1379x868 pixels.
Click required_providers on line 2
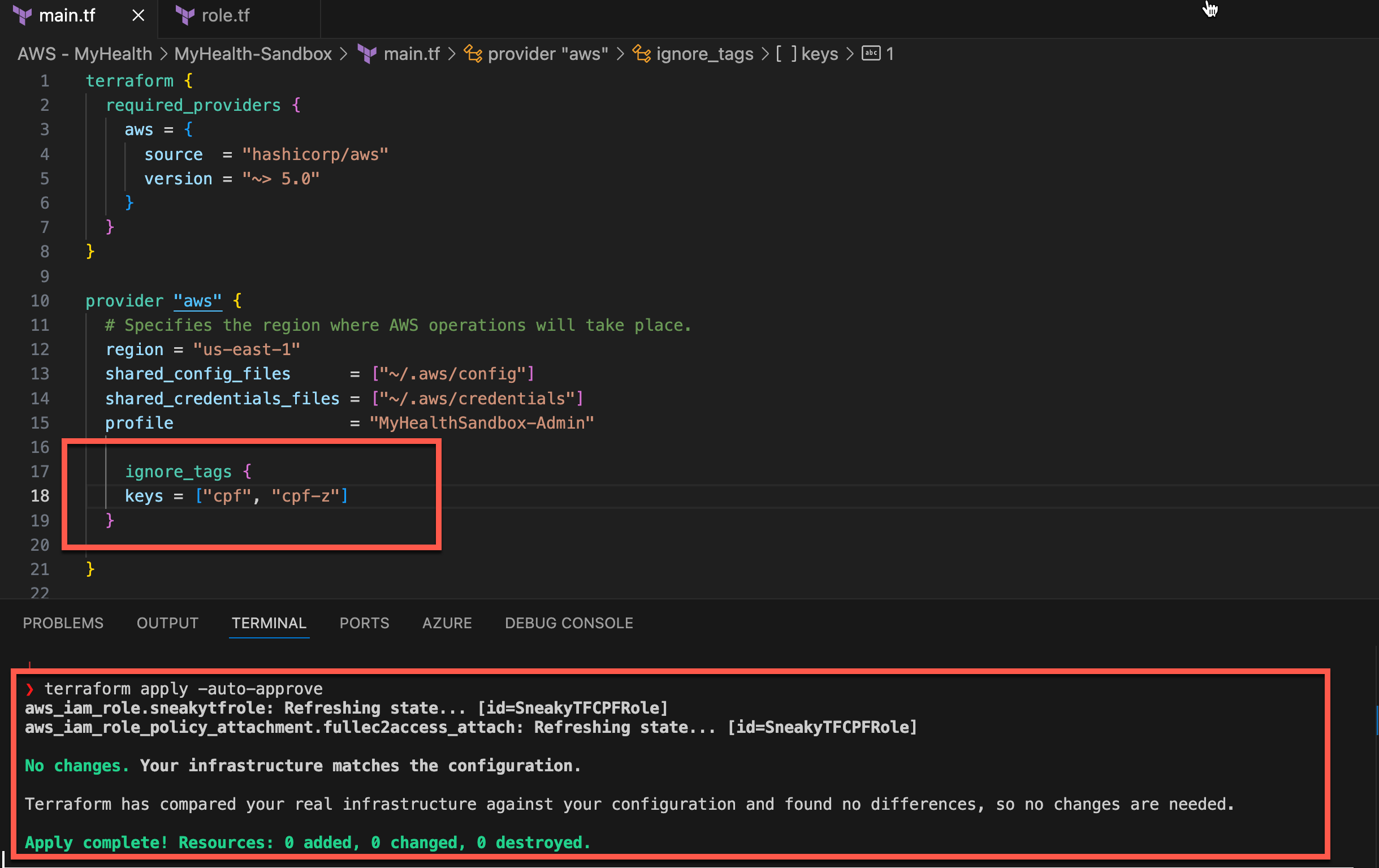[193, 105]
